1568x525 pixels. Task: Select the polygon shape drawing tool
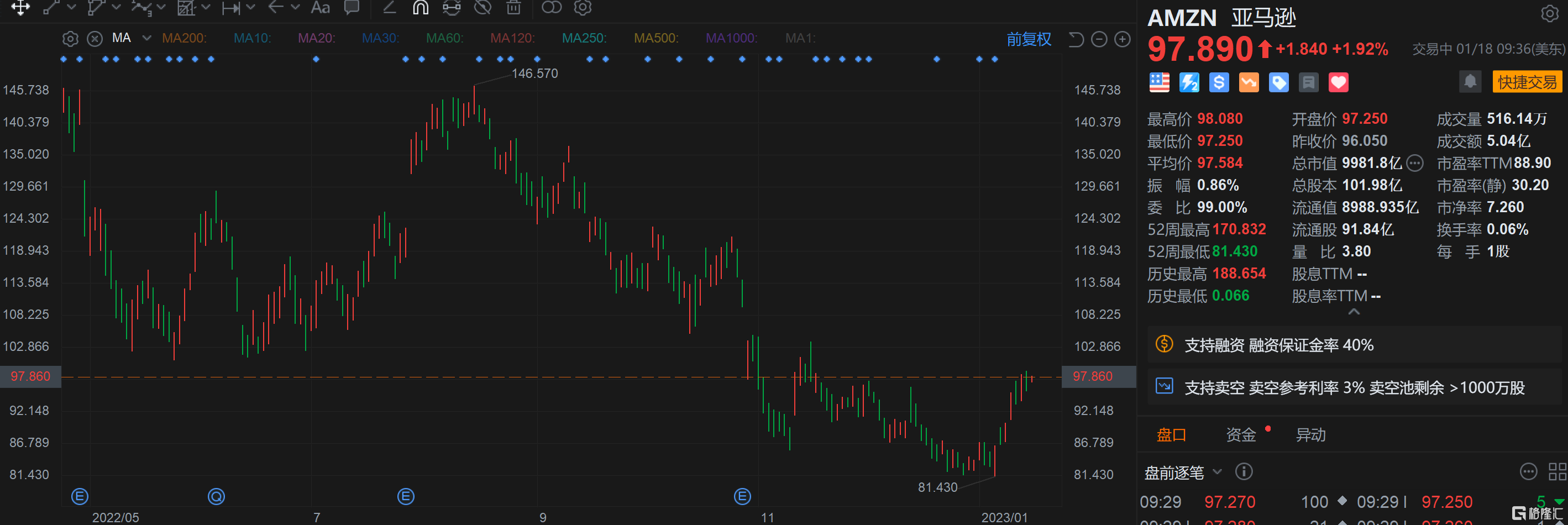click(x=96, y=7)
